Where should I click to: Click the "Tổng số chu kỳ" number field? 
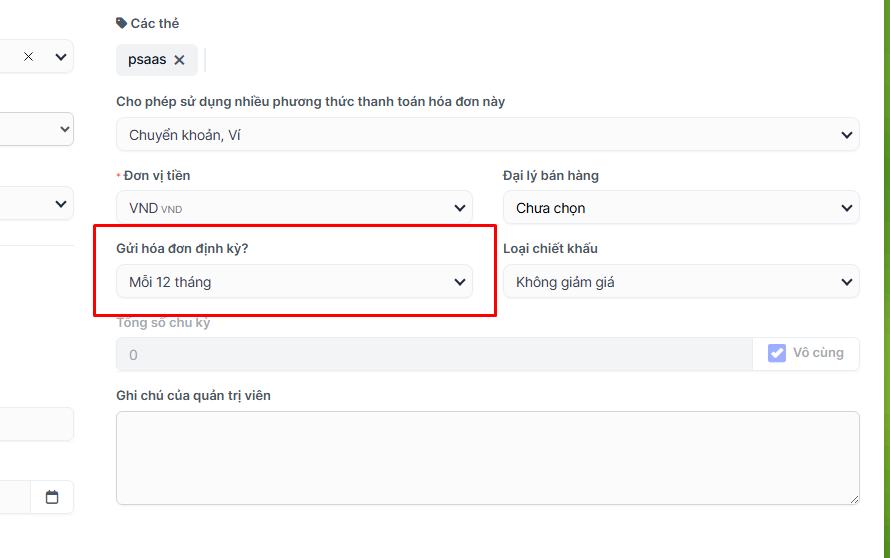point(434,354)
